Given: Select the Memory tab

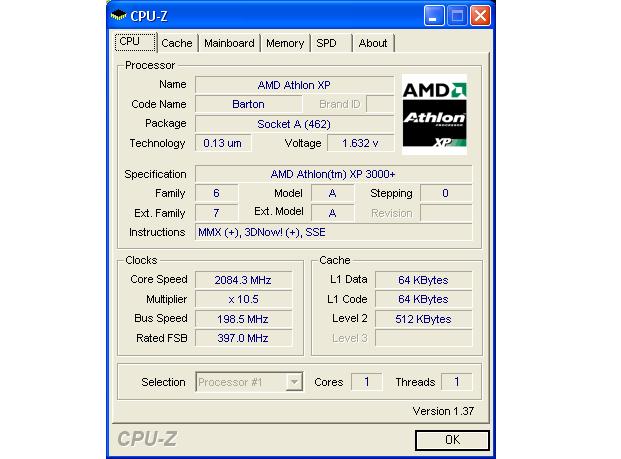Looking at the screenshot, I should [285, 43].
